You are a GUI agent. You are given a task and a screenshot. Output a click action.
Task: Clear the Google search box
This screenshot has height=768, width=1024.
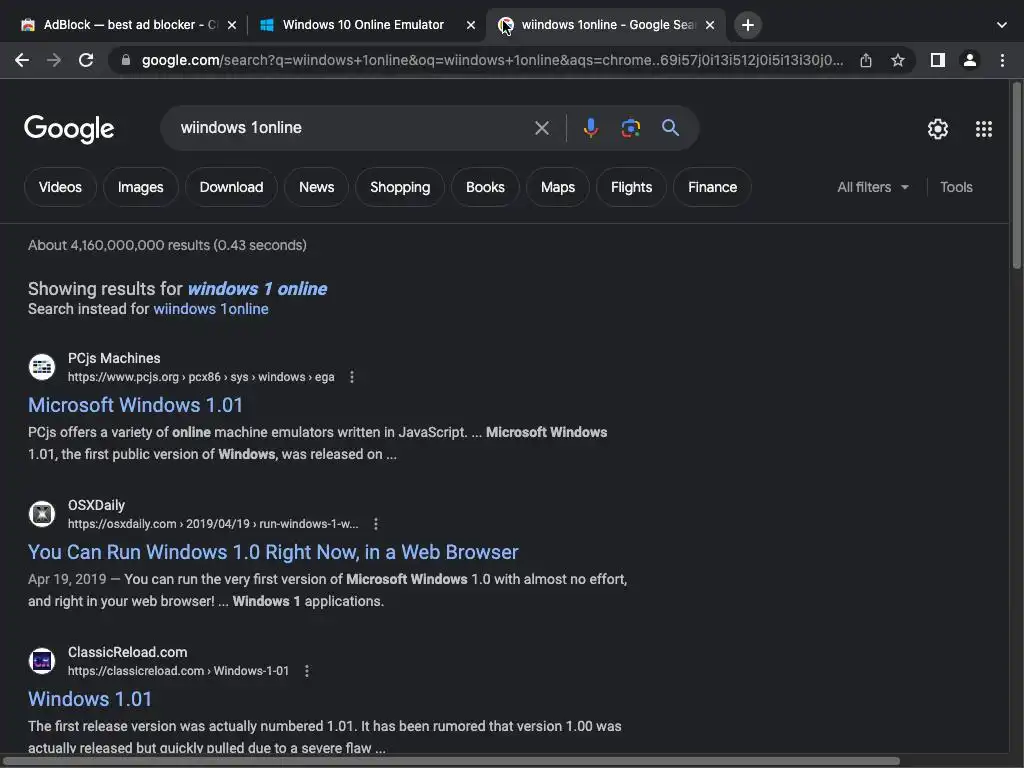(541, 128)
